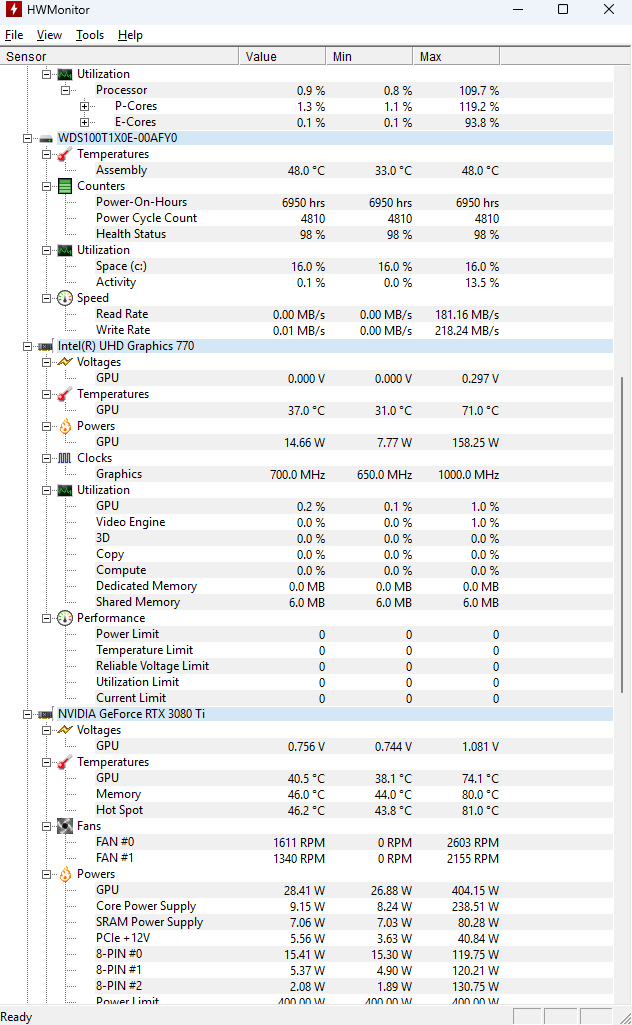The height and width of the screenshot is (1025, 632).
Task: Click the Max column header
Action: point(456,57)
